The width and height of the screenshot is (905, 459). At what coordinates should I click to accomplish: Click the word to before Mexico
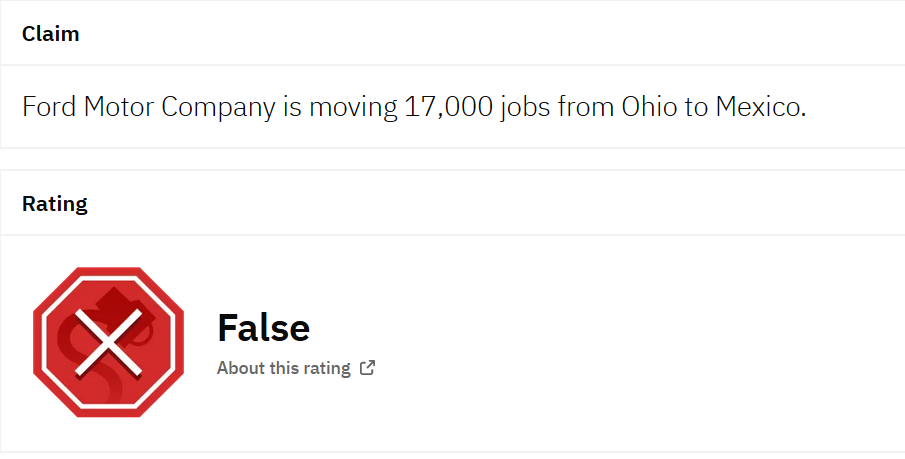coord(696,107)
